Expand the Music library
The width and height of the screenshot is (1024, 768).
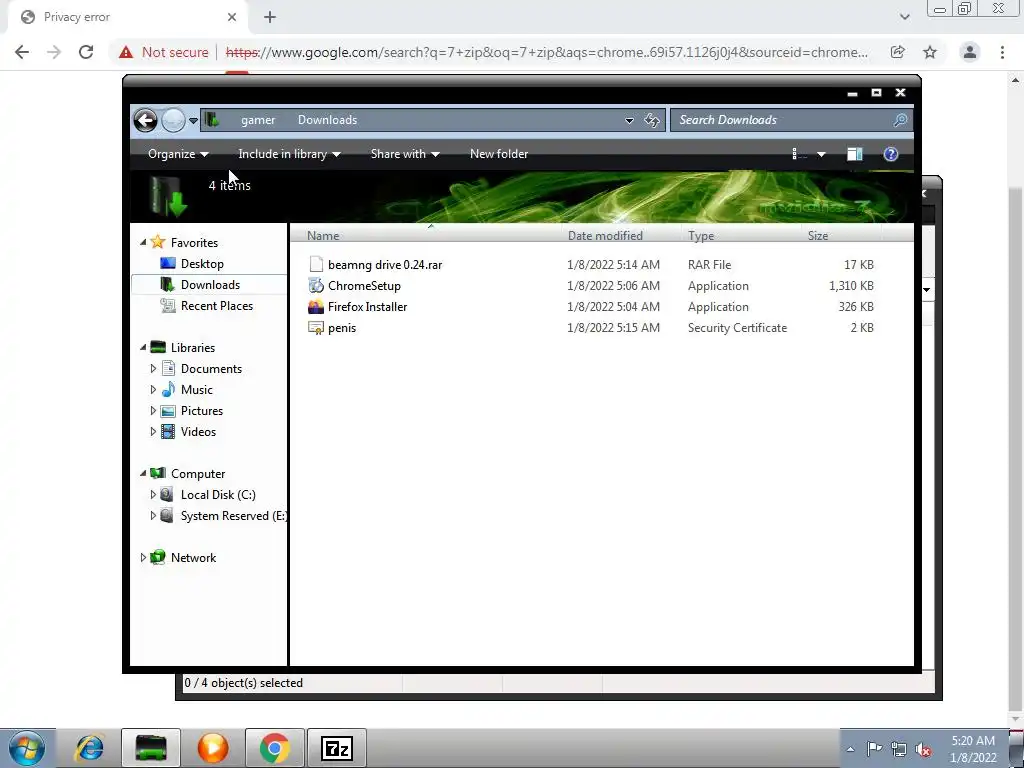(x=153, y=390)
